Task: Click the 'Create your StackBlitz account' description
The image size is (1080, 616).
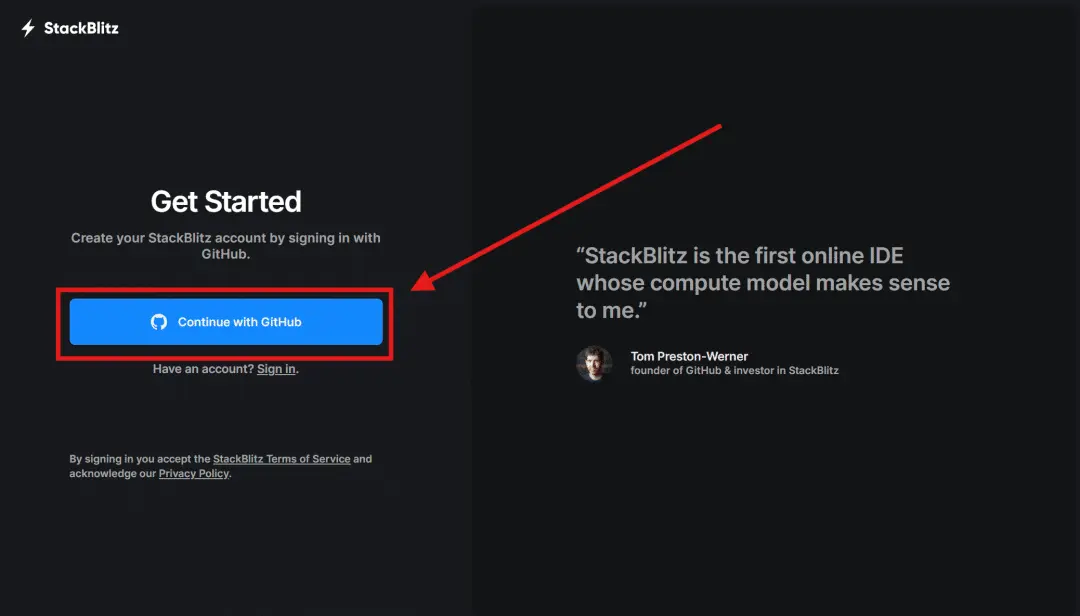Action: point(226,238)
